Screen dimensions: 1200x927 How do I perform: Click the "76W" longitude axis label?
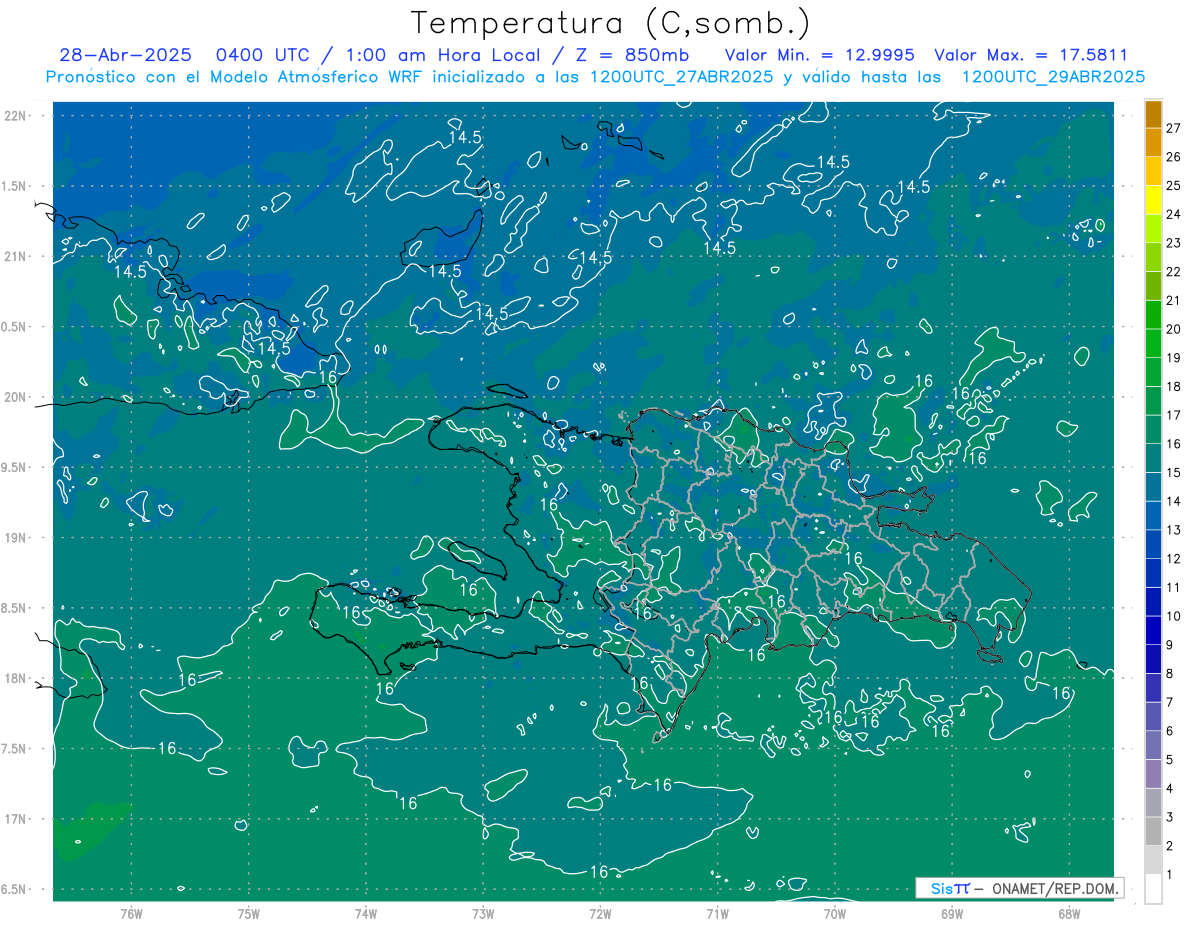point(131,914)
